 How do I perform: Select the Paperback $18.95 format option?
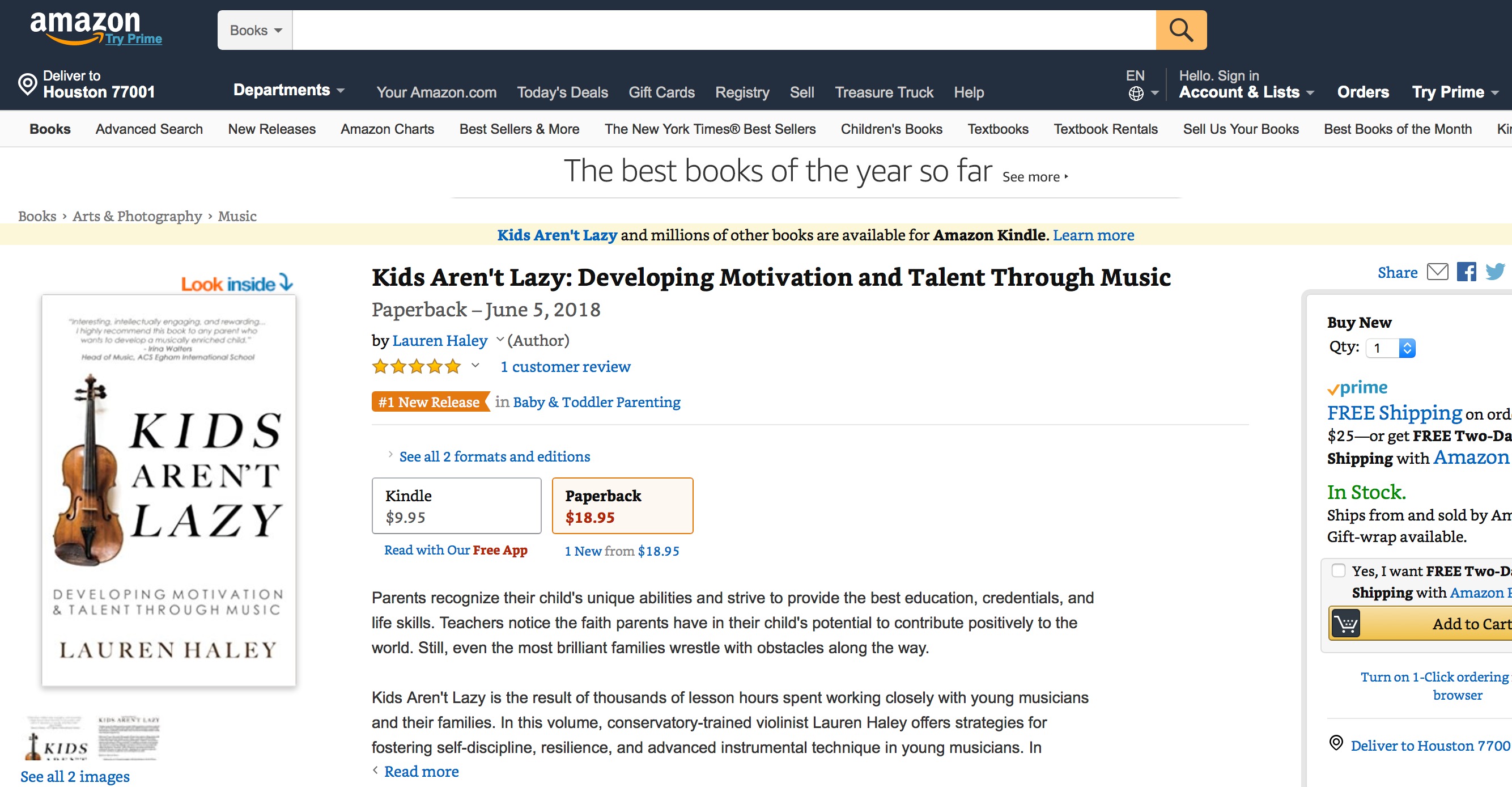(622, 506)
